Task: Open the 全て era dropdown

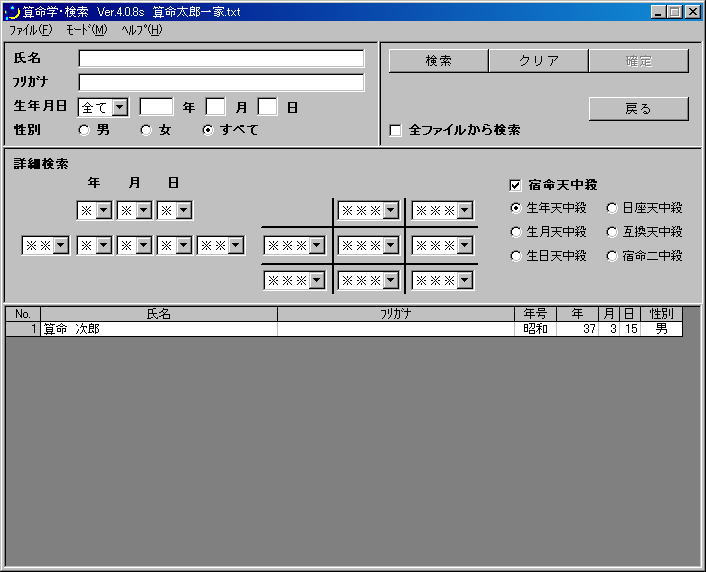Action: (x=120, y=108)
